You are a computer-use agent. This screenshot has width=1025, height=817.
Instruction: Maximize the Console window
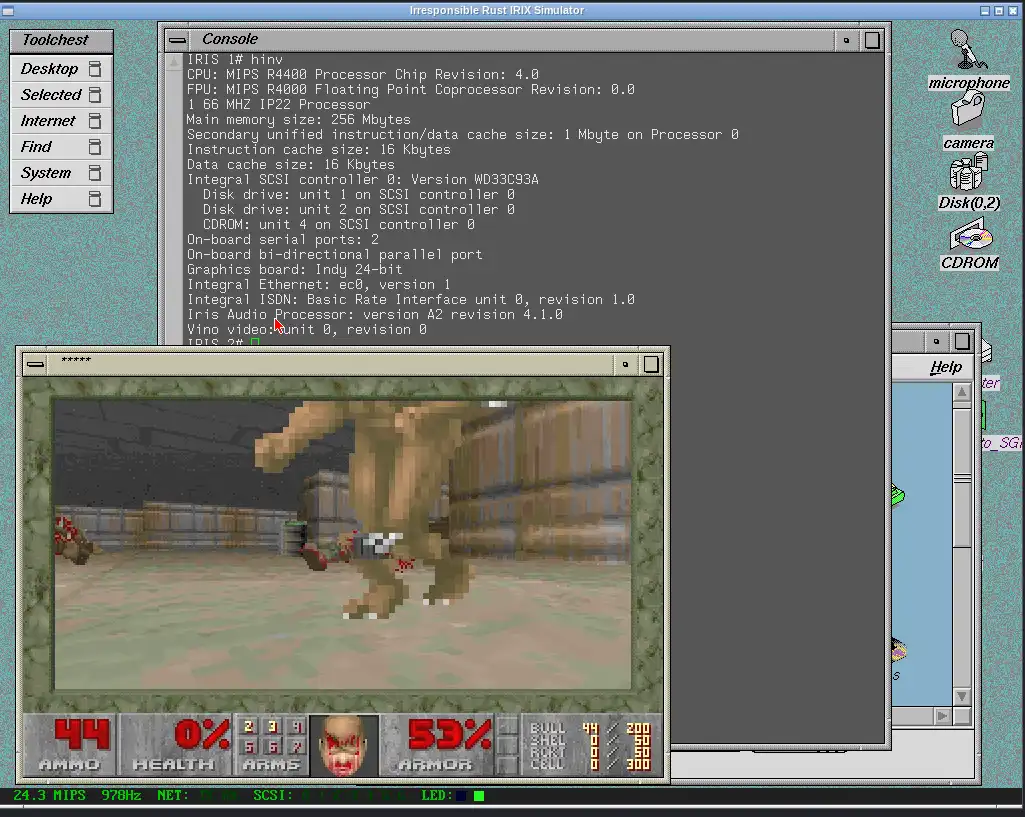coord(872,40)
